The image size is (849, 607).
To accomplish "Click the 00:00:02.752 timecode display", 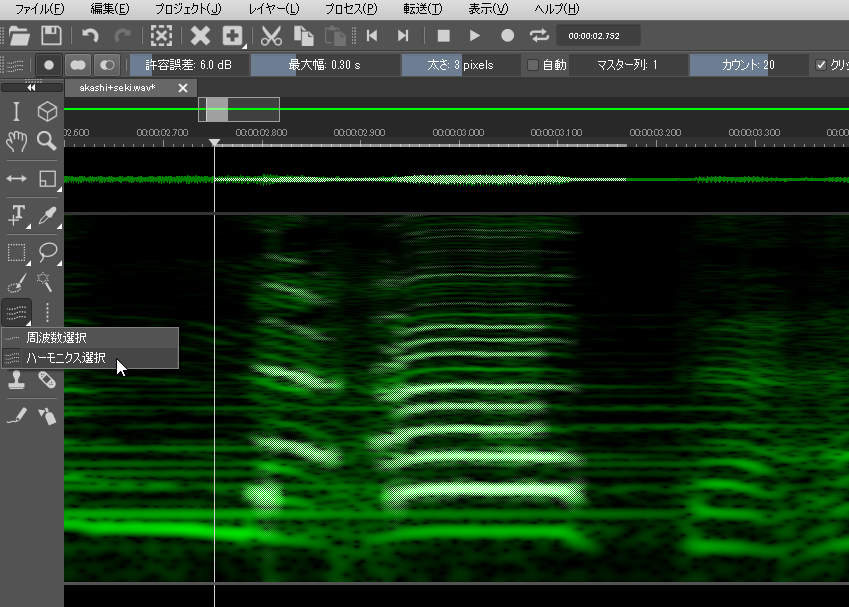I will [598, 36].
